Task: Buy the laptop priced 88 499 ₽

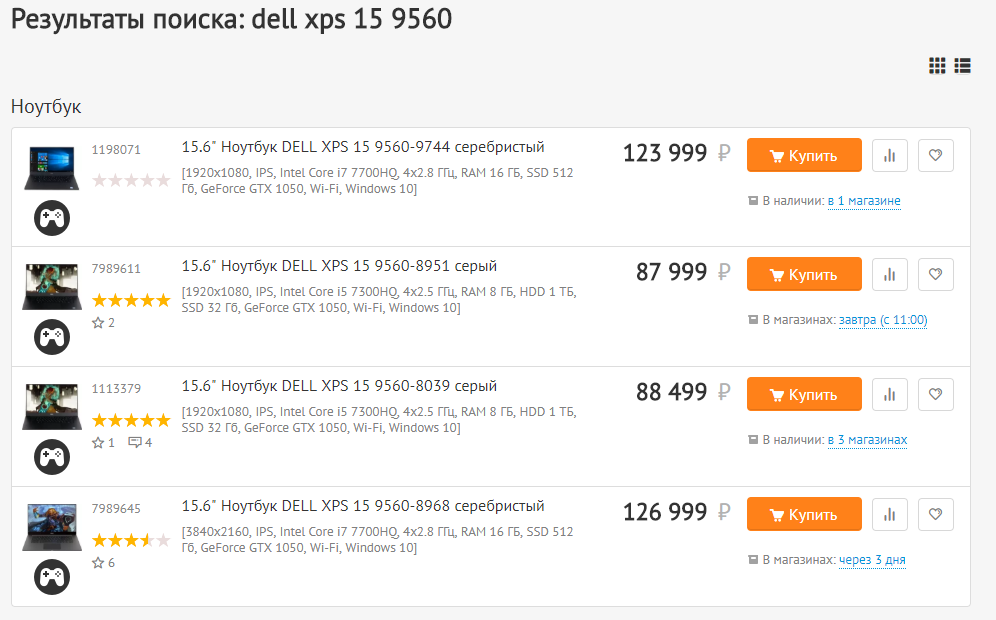Action: click(804, 394)
